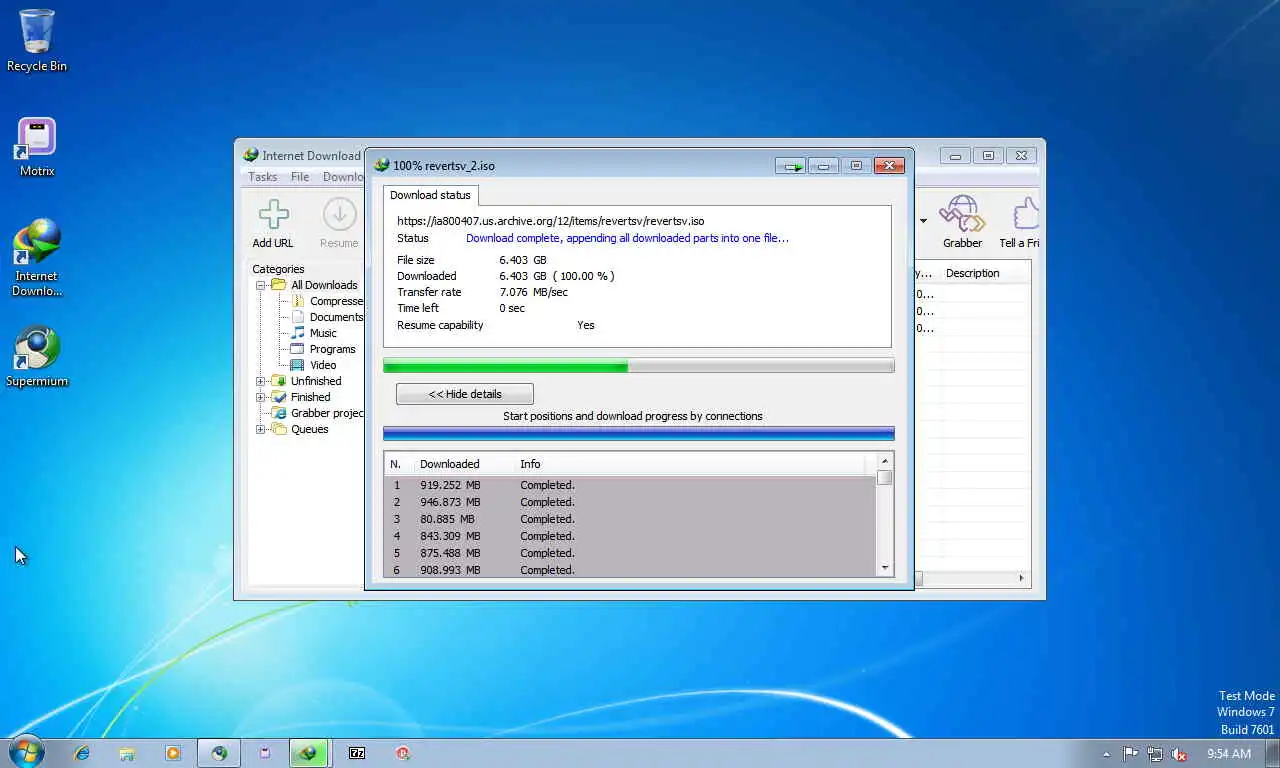Select connection row 843.309 MB

pyautogui.click(x=630, y=536)
